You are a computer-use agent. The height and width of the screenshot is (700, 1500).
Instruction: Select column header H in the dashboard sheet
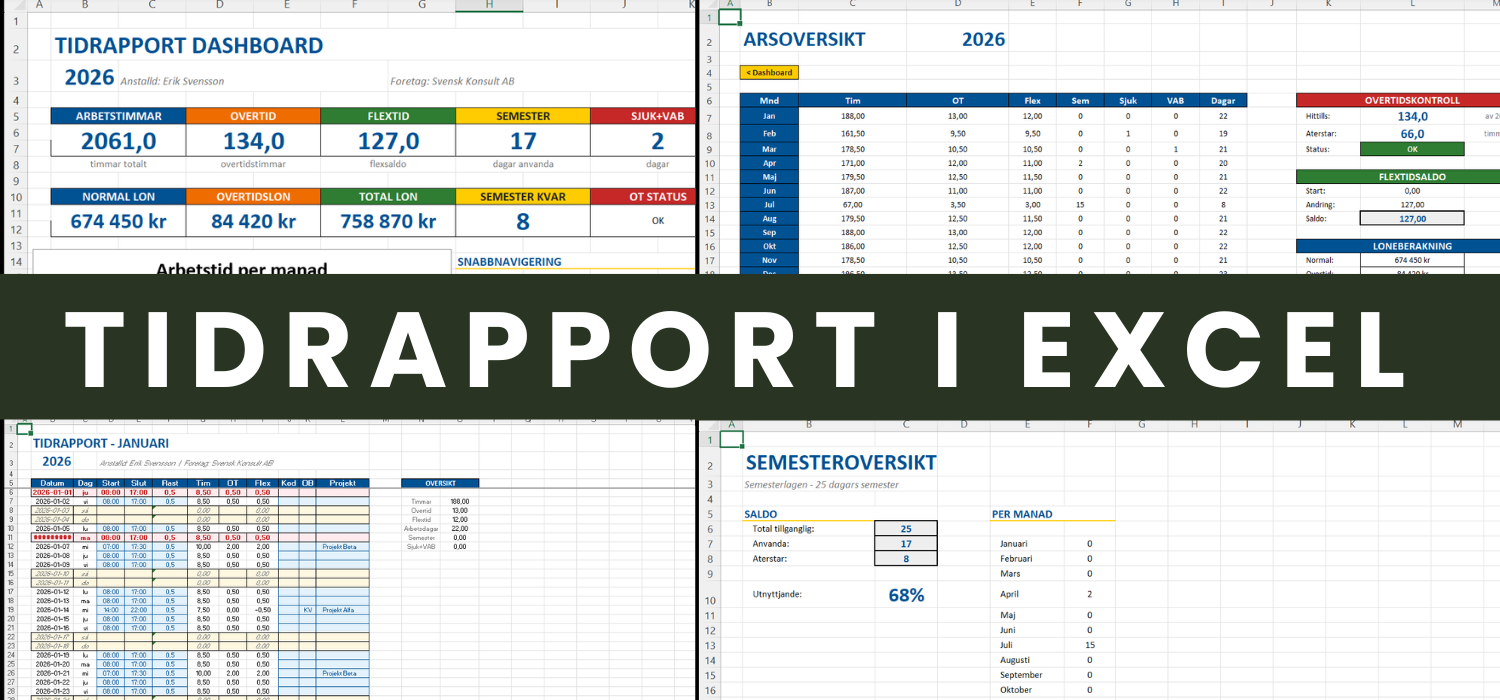pos(488,6)
